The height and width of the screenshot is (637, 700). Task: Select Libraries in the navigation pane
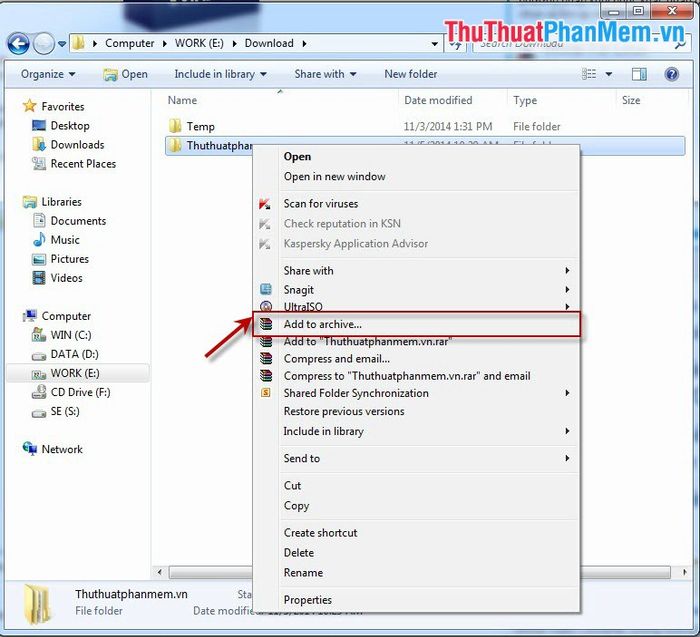tap(61, 202)
